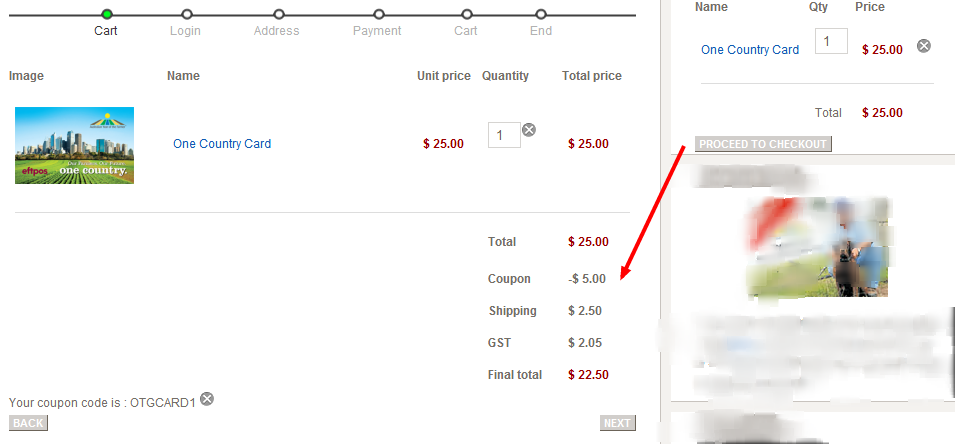Click PROCEED TO CHECKOUT button
The image size is (955, 444).
pyautogui.click(x=763, y=144)
